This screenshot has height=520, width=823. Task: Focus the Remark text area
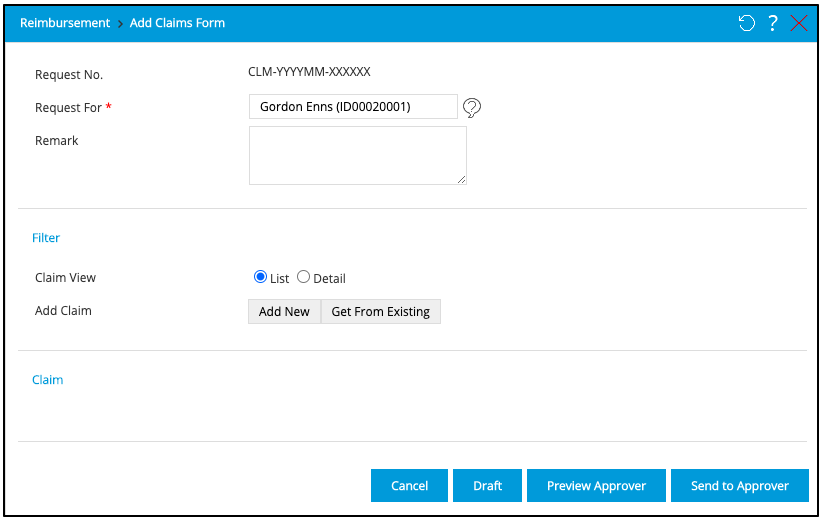pyautogui.click(x=357, y=155)
